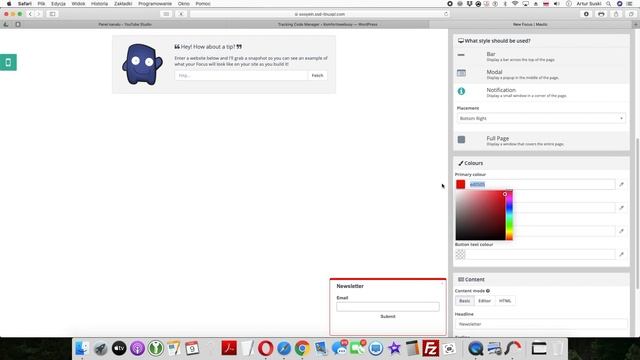Click the rainbow hue slider strip

509,215
